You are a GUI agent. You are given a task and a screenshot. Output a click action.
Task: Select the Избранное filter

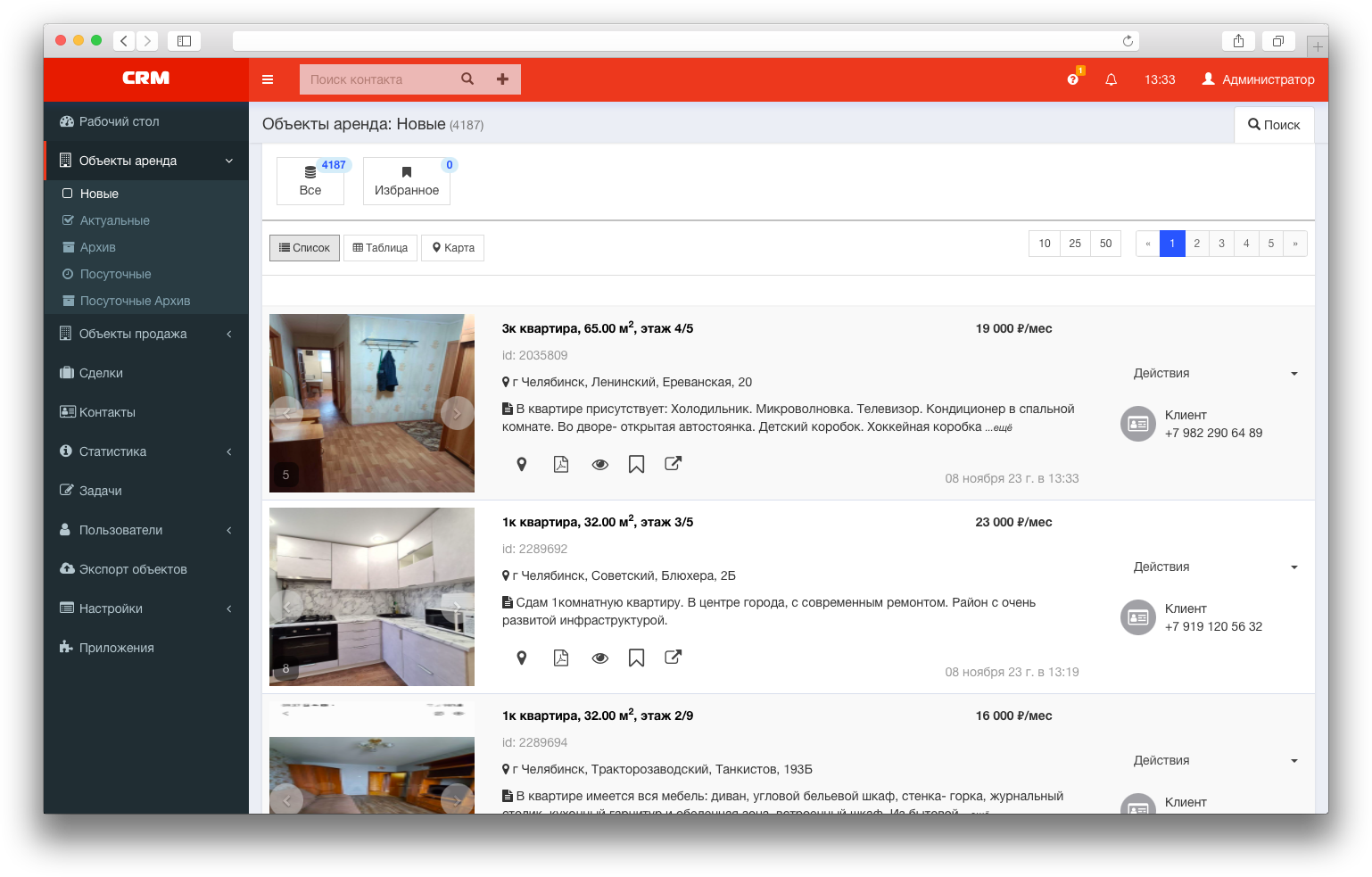407,181
